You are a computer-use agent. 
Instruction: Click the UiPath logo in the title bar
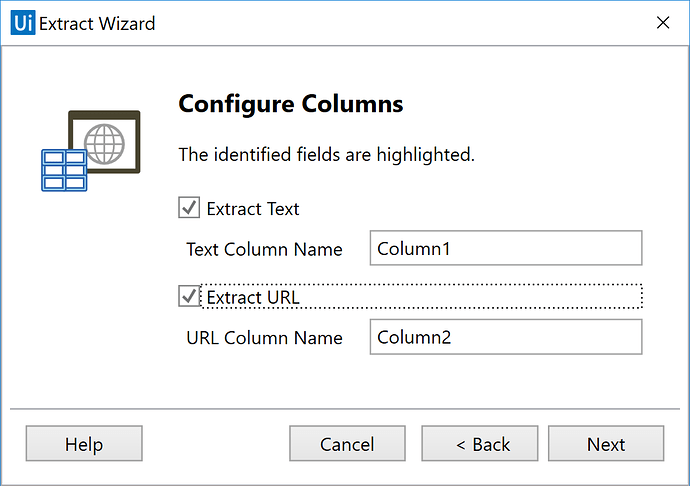22,22
